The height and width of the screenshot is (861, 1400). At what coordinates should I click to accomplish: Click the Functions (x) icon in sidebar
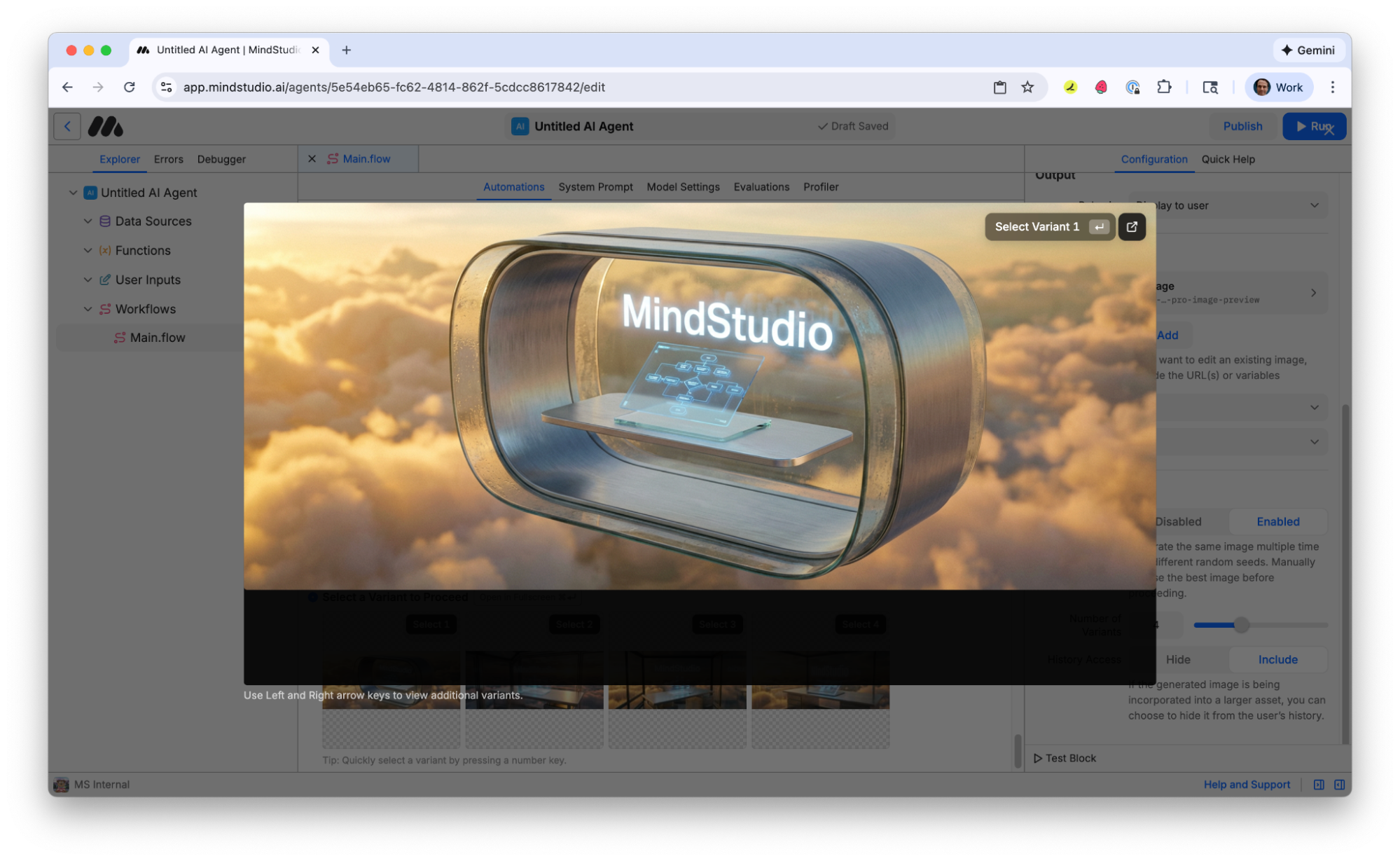104,250
